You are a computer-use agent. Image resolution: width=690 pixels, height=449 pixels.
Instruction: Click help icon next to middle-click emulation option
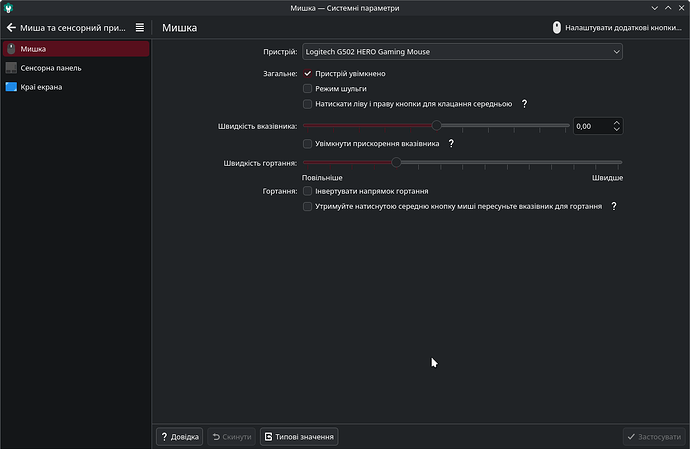click(x=524, y=104)
